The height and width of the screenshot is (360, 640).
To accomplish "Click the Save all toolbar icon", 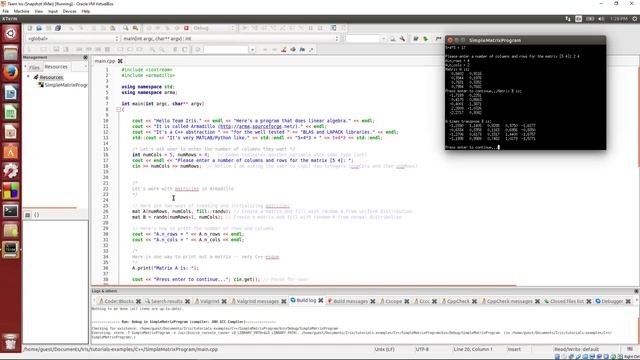I will point(58,28).
